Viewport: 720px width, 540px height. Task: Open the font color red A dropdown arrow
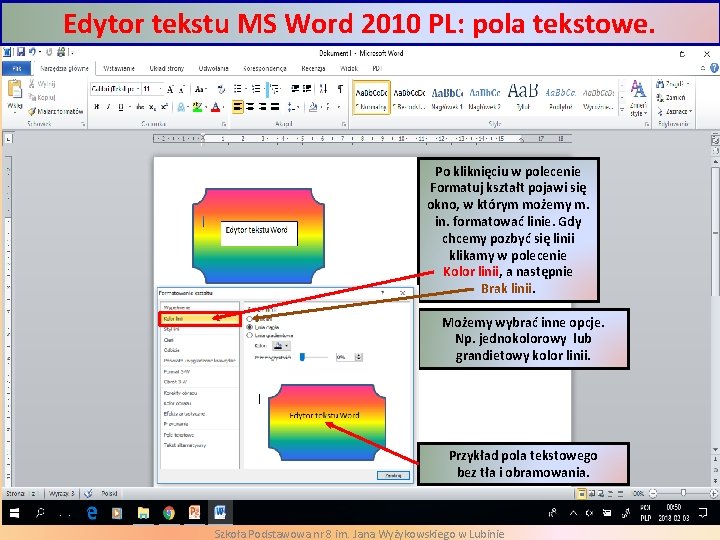[223, 107]
